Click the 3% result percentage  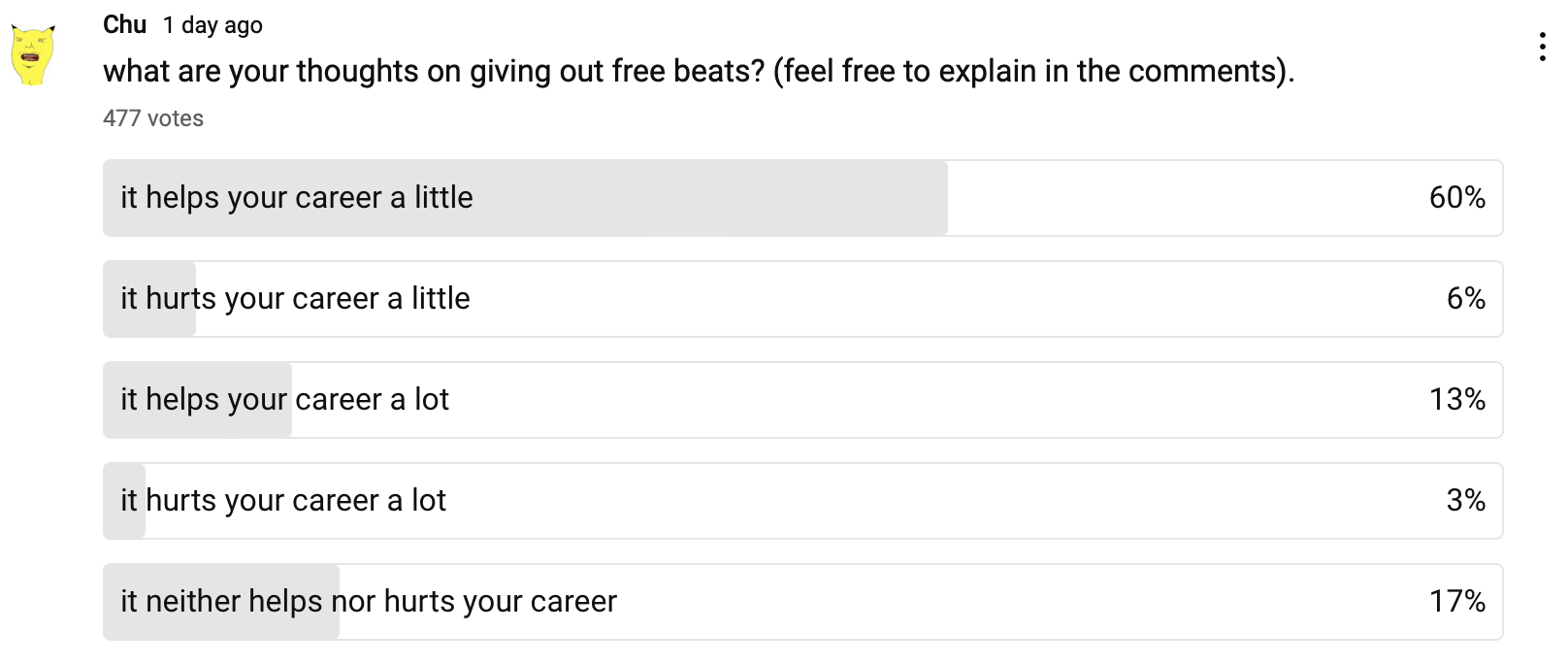(1465, 501)
